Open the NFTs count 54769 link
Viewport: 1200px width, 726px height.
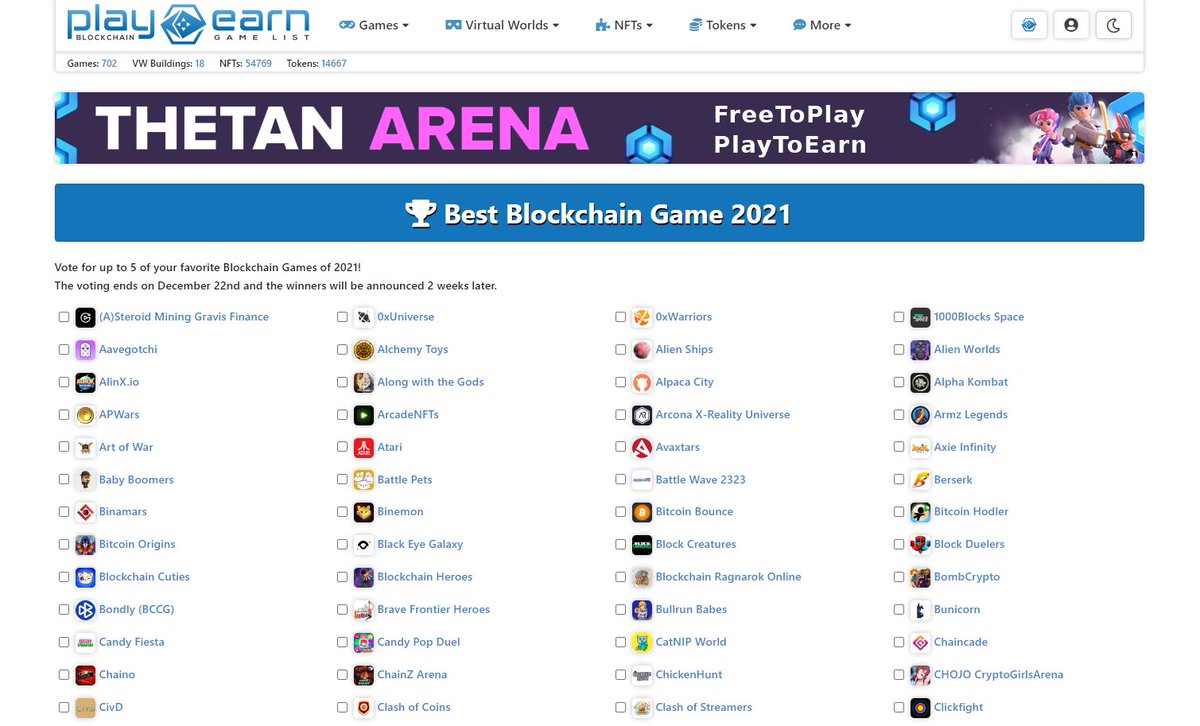coord(259,63)
